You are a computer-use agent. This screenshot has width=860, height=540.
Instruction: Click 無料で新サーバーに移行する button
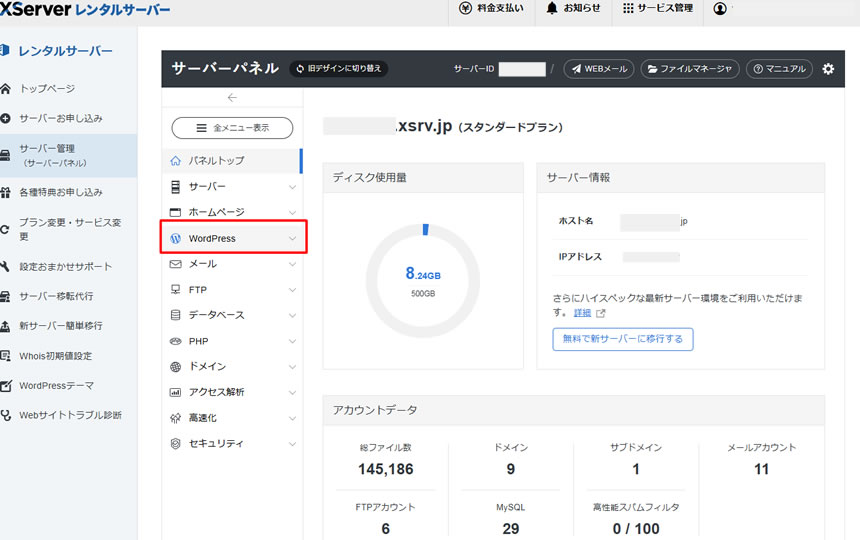click(623, 339)
